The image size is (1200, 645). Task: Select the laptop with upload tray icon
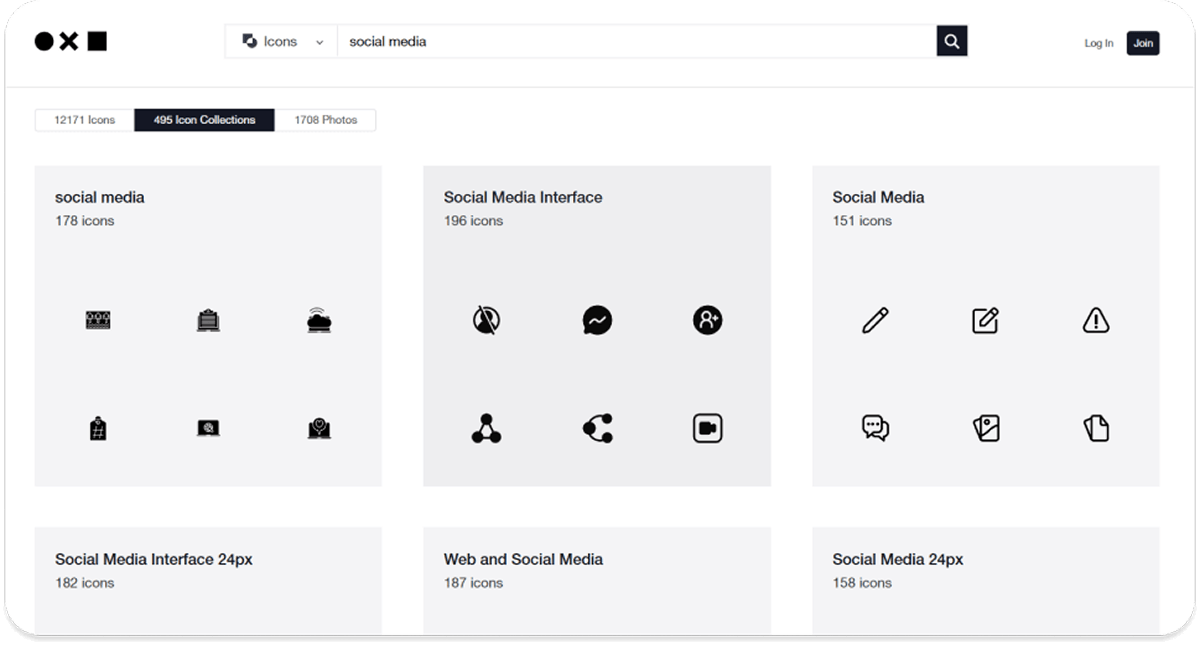208,321
